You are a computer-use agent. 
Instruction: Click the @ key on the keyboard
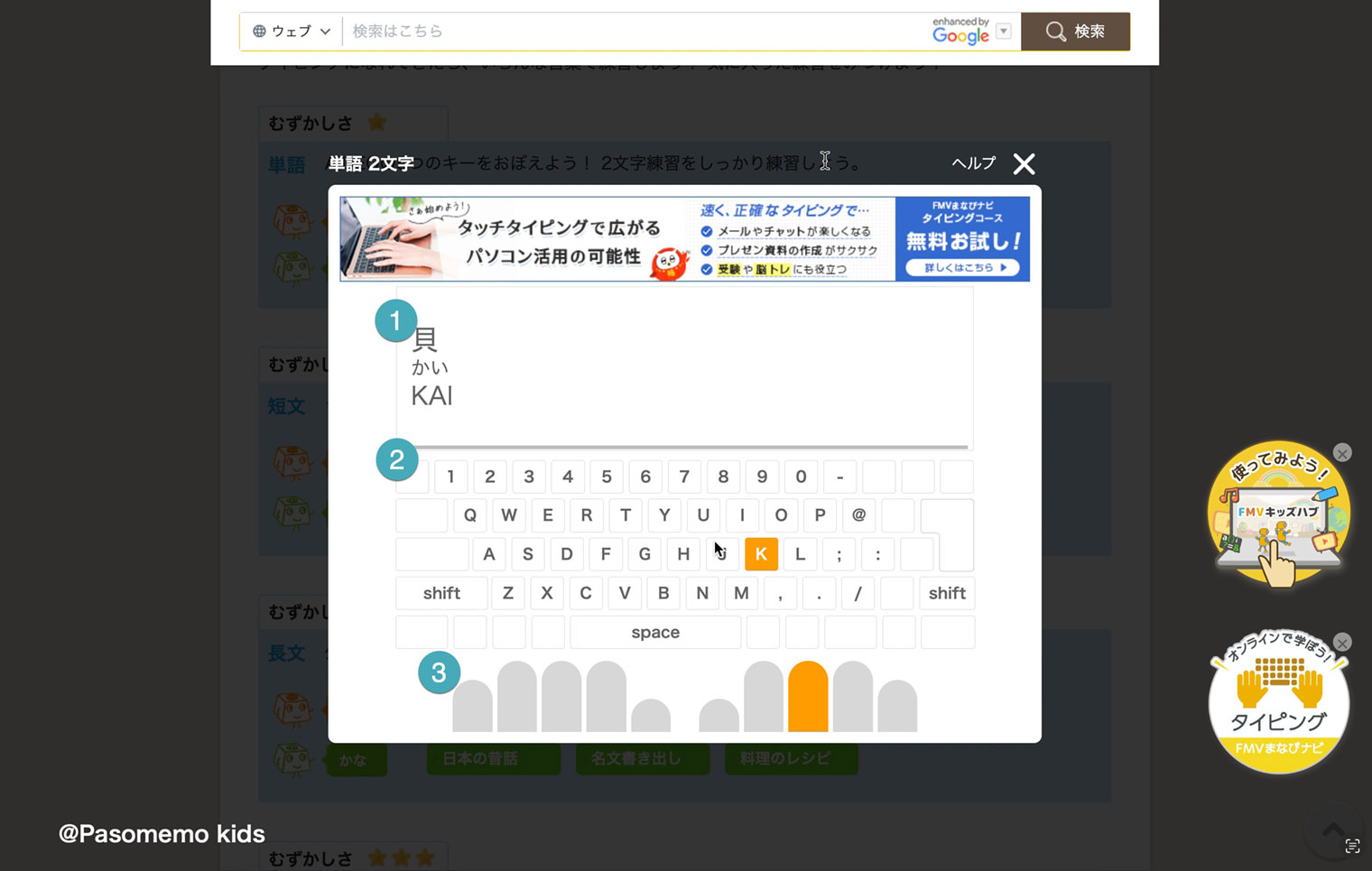[x=858, y=515]
